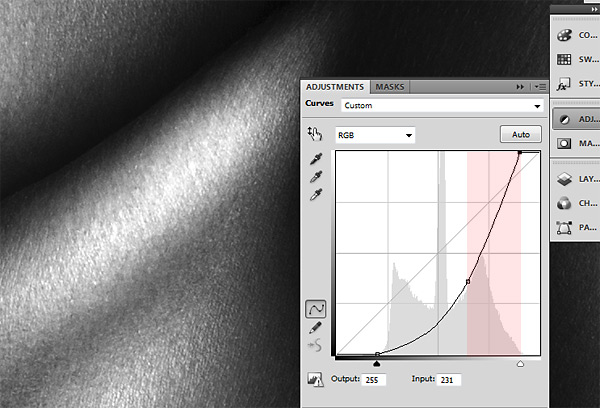This screenshot has height=408, width=600.
Task: Collapse Adjustments panel with double-arrow icon
Action: (520, 87)
